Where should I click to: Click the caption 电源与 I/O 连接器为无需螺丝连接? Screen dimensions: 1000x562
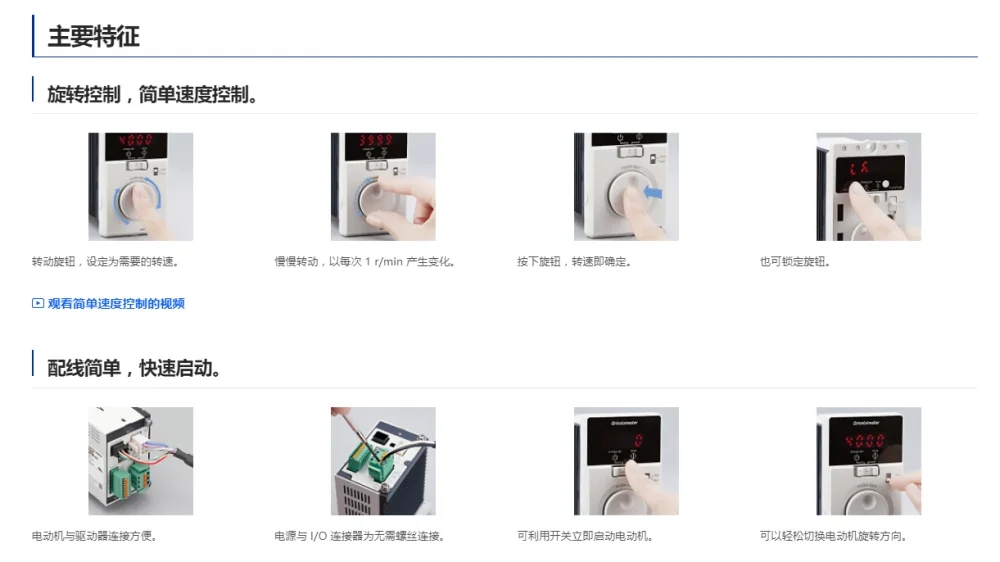pos(360,536)
